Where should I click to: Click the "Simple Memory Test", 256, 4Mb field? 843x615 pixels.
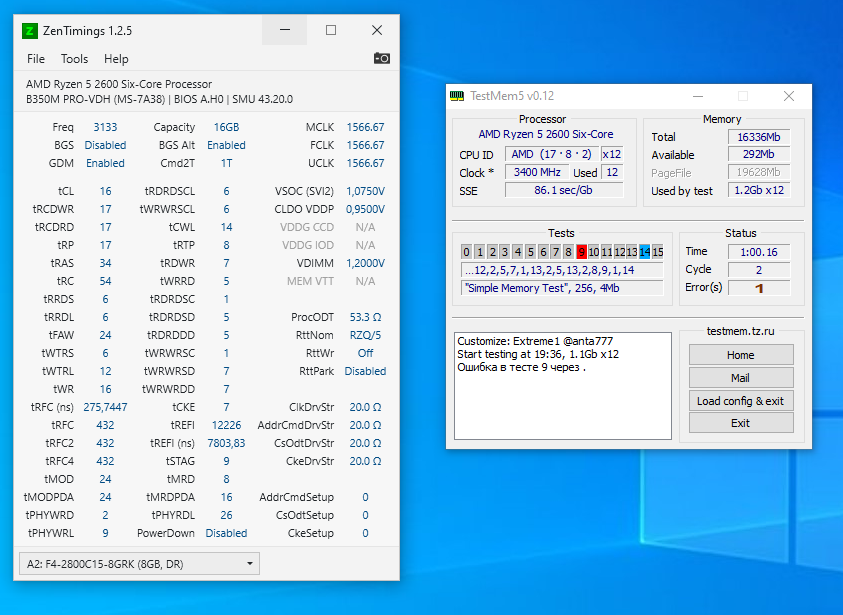point(562,288)
